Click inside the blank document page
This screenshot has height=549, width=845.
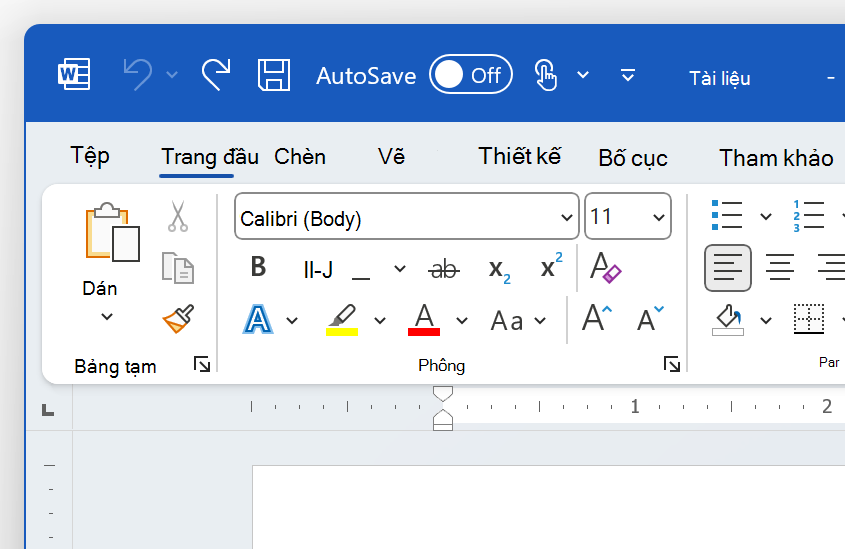pos(549,507)
